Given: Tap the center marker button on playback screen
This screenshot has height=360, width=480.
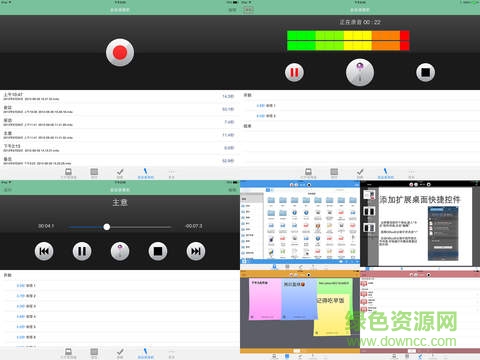Looking at the screenshot, I should 120,251.
